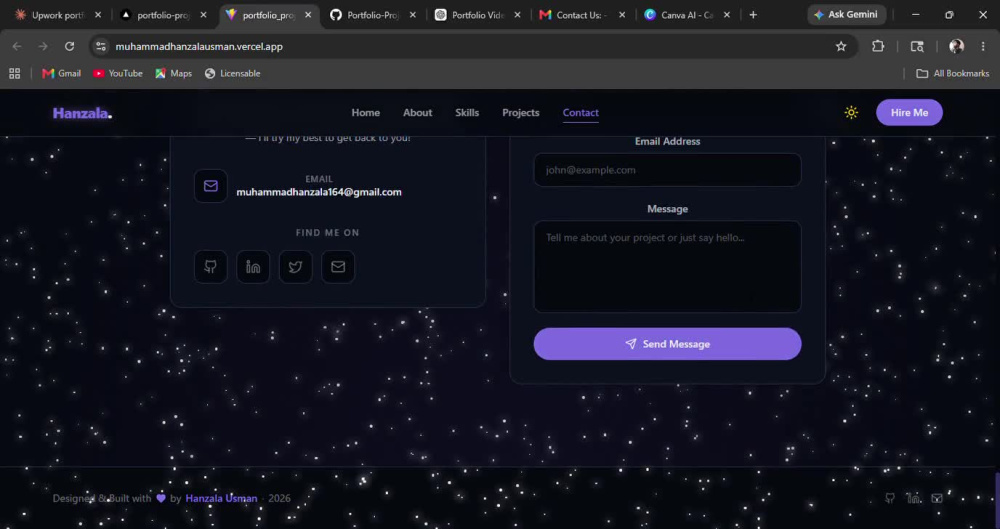Screen dimensions: 1000x529
Task: Open the Licensable bookmark
Action: click(232, 73)
